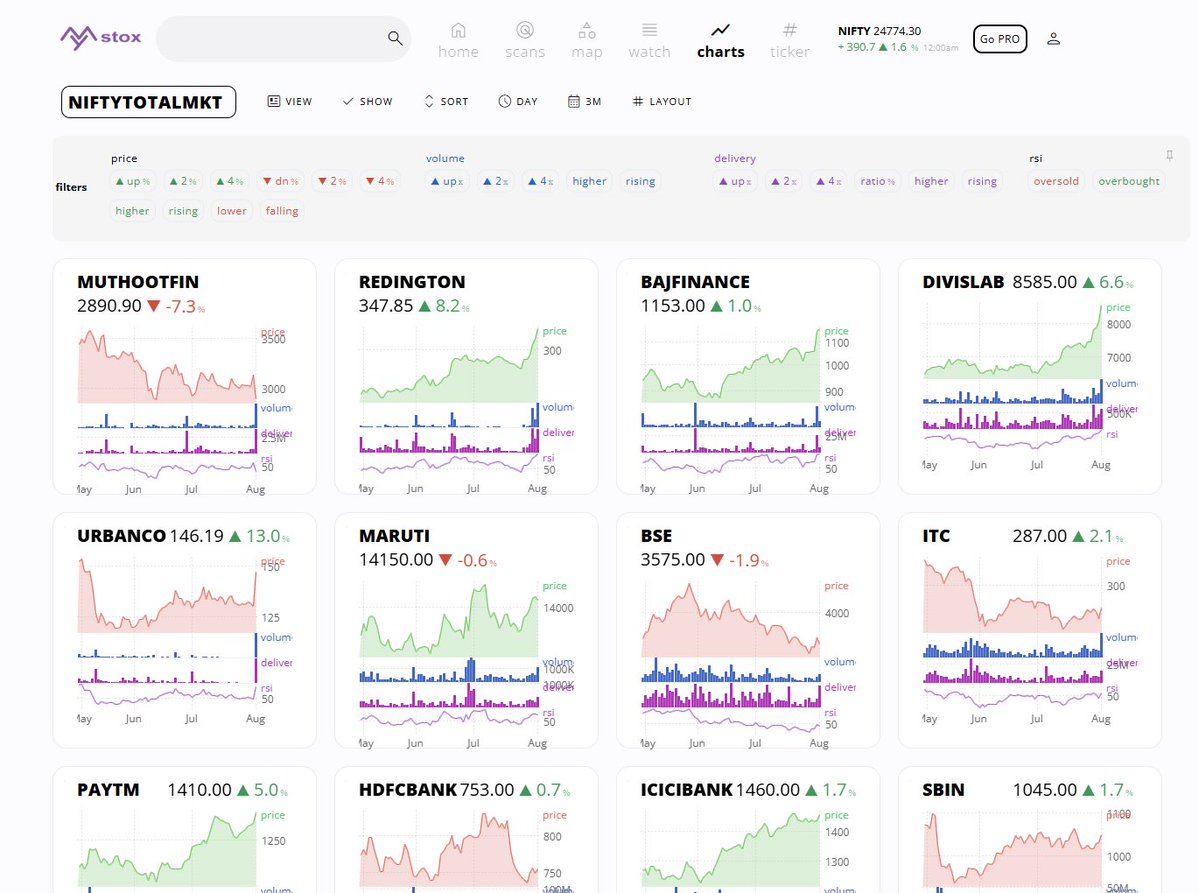Image resolution: width=1199 pixels, height=893 pixels.
Task: Open the SBIN stock title
Action: (x=943, y=790)
